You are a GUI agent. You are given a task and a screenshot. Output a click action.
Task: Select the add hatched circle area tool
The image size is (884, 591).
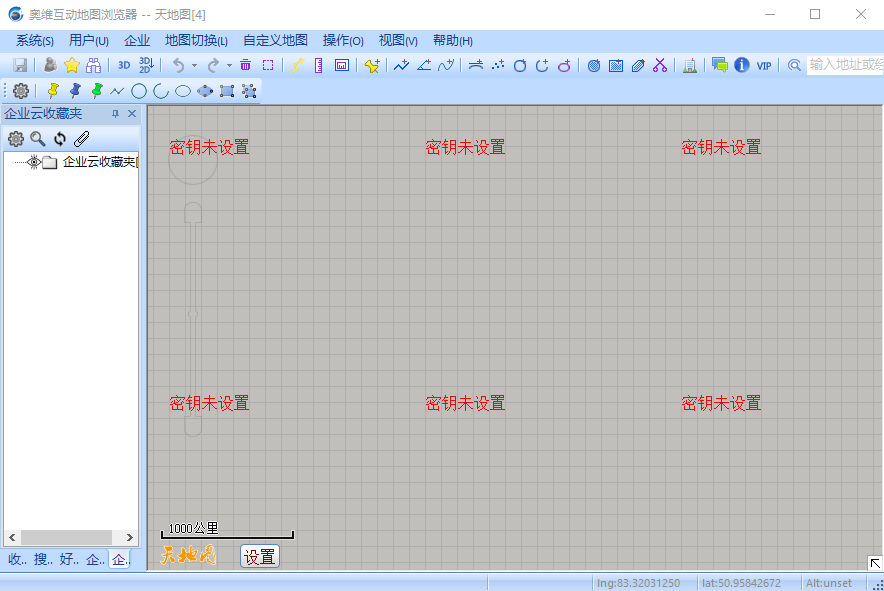point(594,65)
